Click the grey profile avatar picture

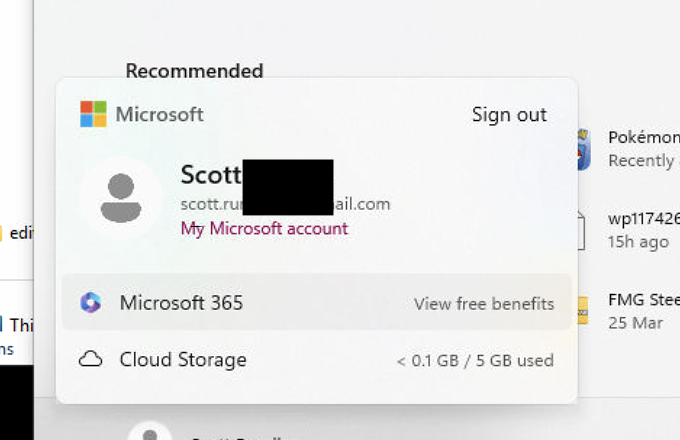coord(121,198)
